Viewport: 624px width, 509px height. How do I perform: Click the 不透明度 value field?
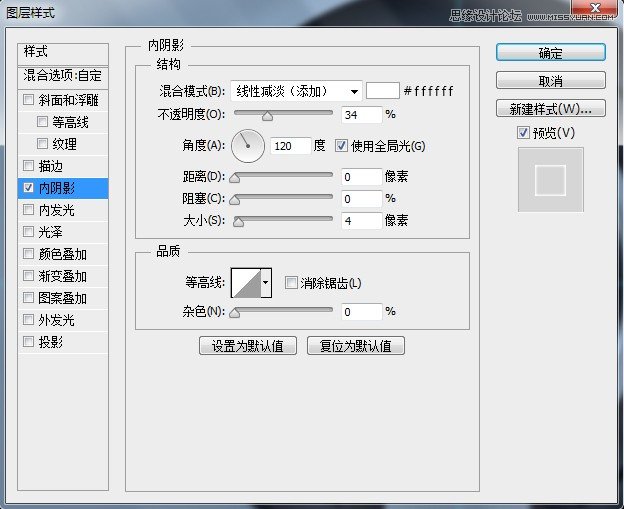[x=361, y=115]
